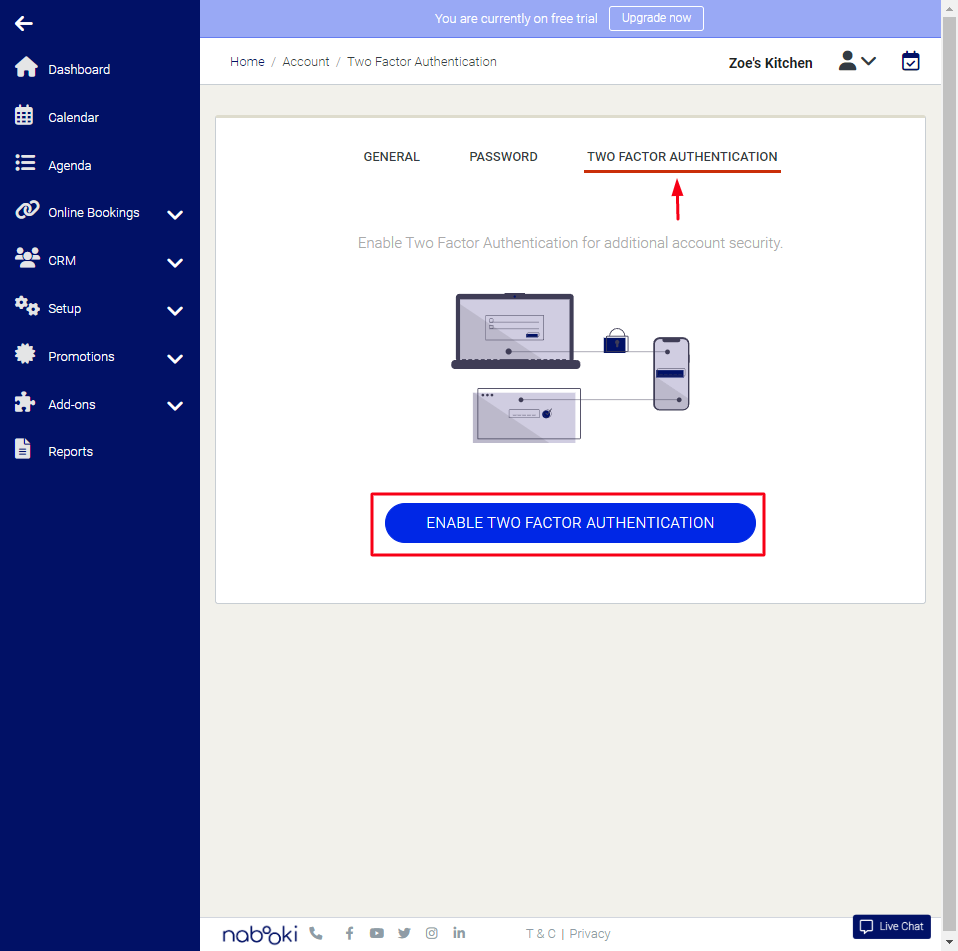
Task: Open Calendar in the sidebar
Action: [73, 117]
